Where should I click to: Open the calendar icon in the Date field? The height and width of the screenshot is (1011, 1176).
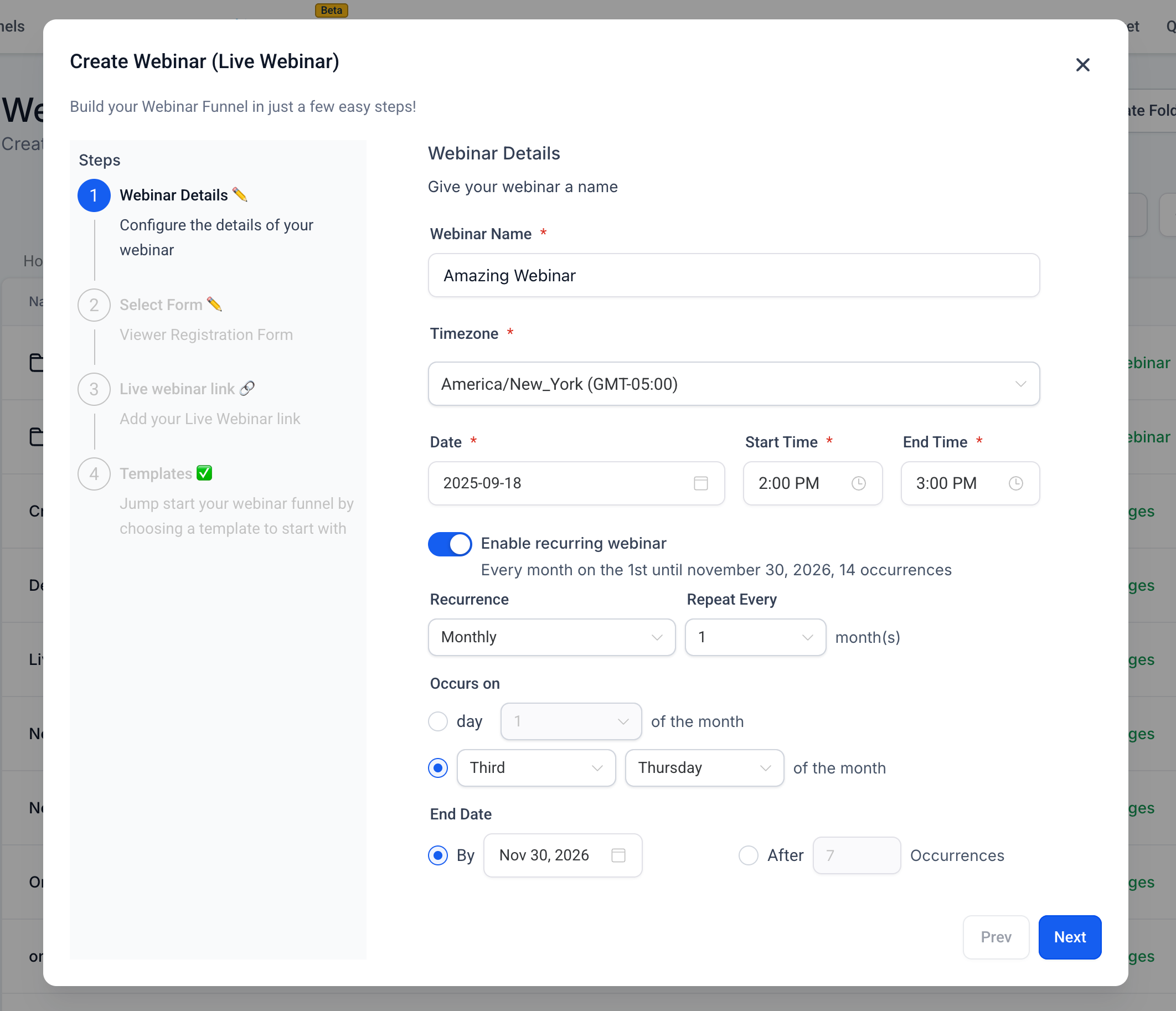point(702,483)
